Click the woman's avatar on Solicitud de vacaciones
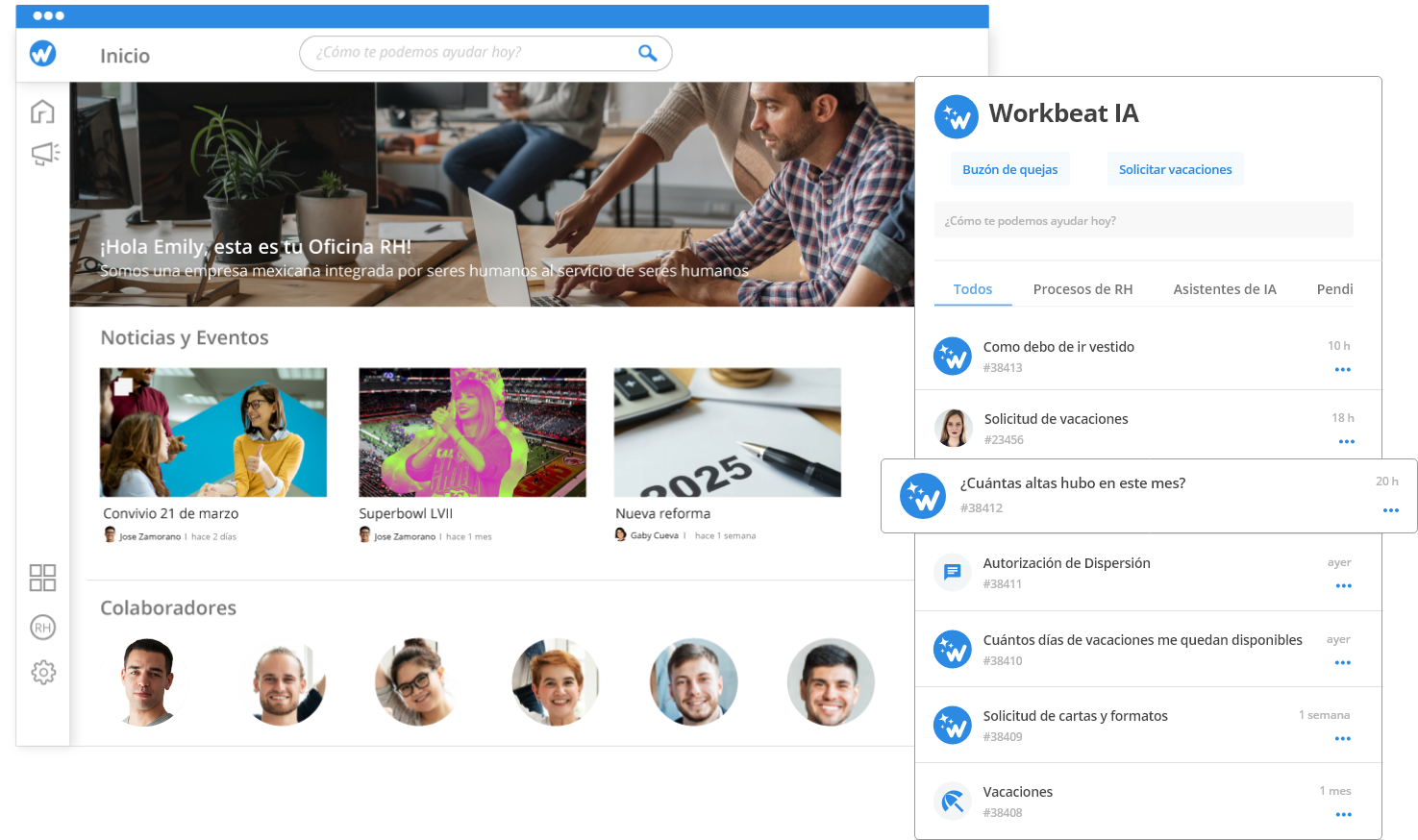The image size is (1418, 840). [954, 428]
